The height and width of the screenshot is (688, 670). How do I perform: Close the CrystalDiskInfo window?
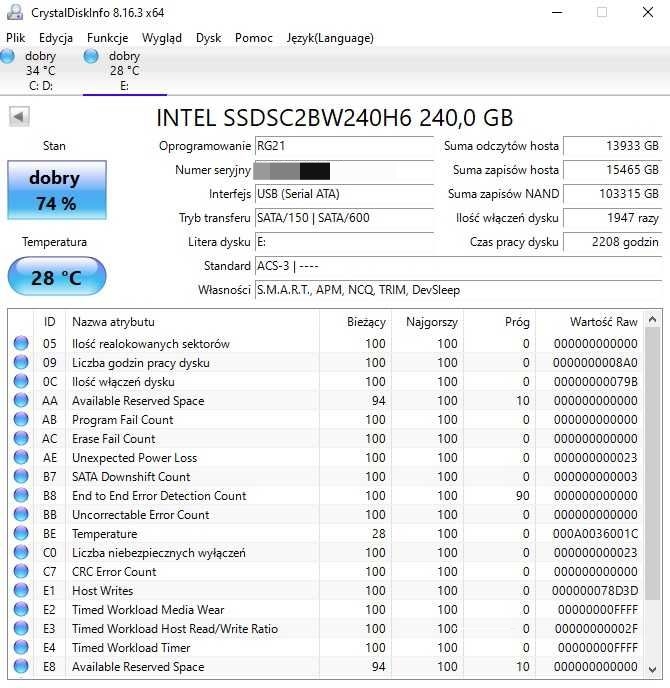point(648,12)
